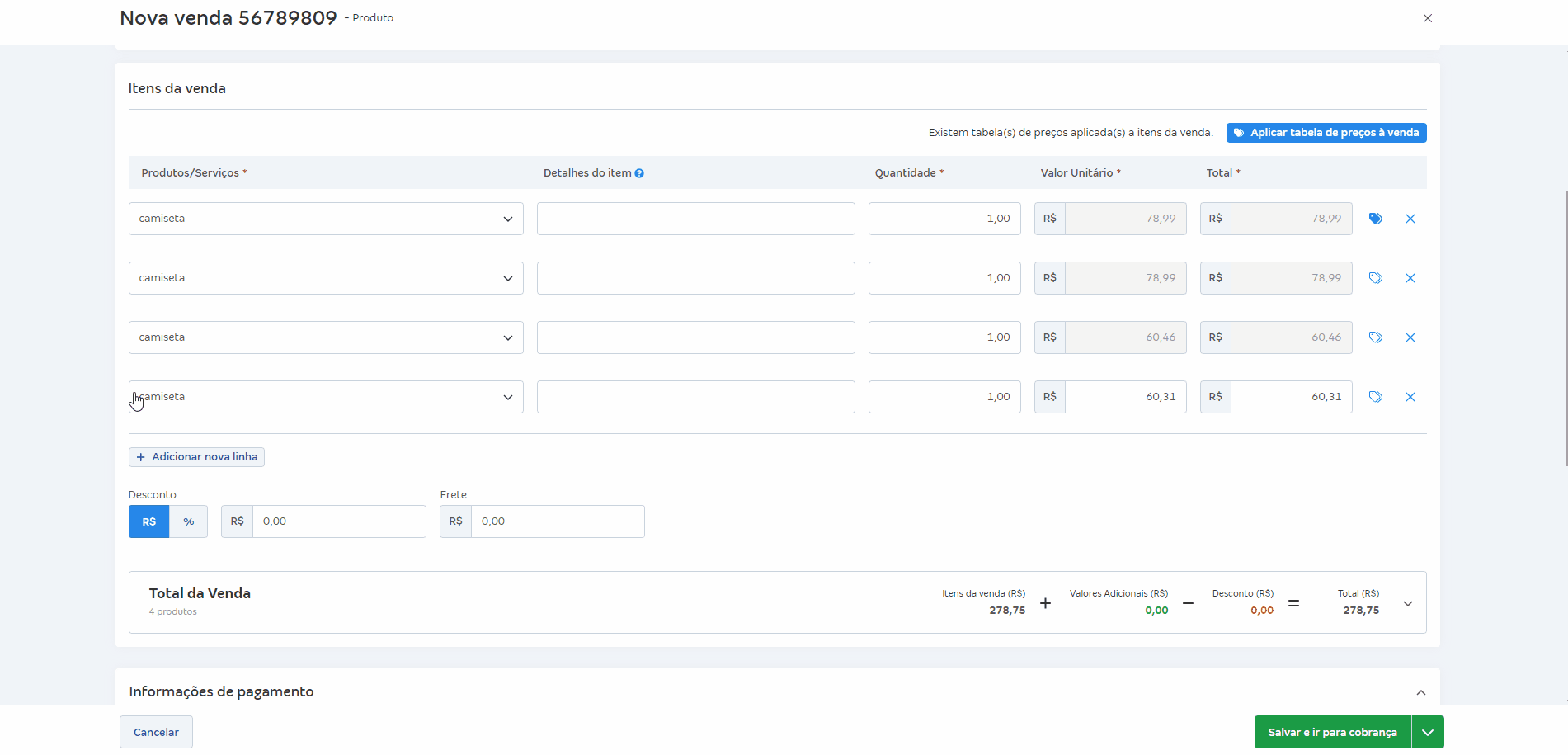
Task: Click Detalhes field of first row
Action: click(x=695, y=219)
